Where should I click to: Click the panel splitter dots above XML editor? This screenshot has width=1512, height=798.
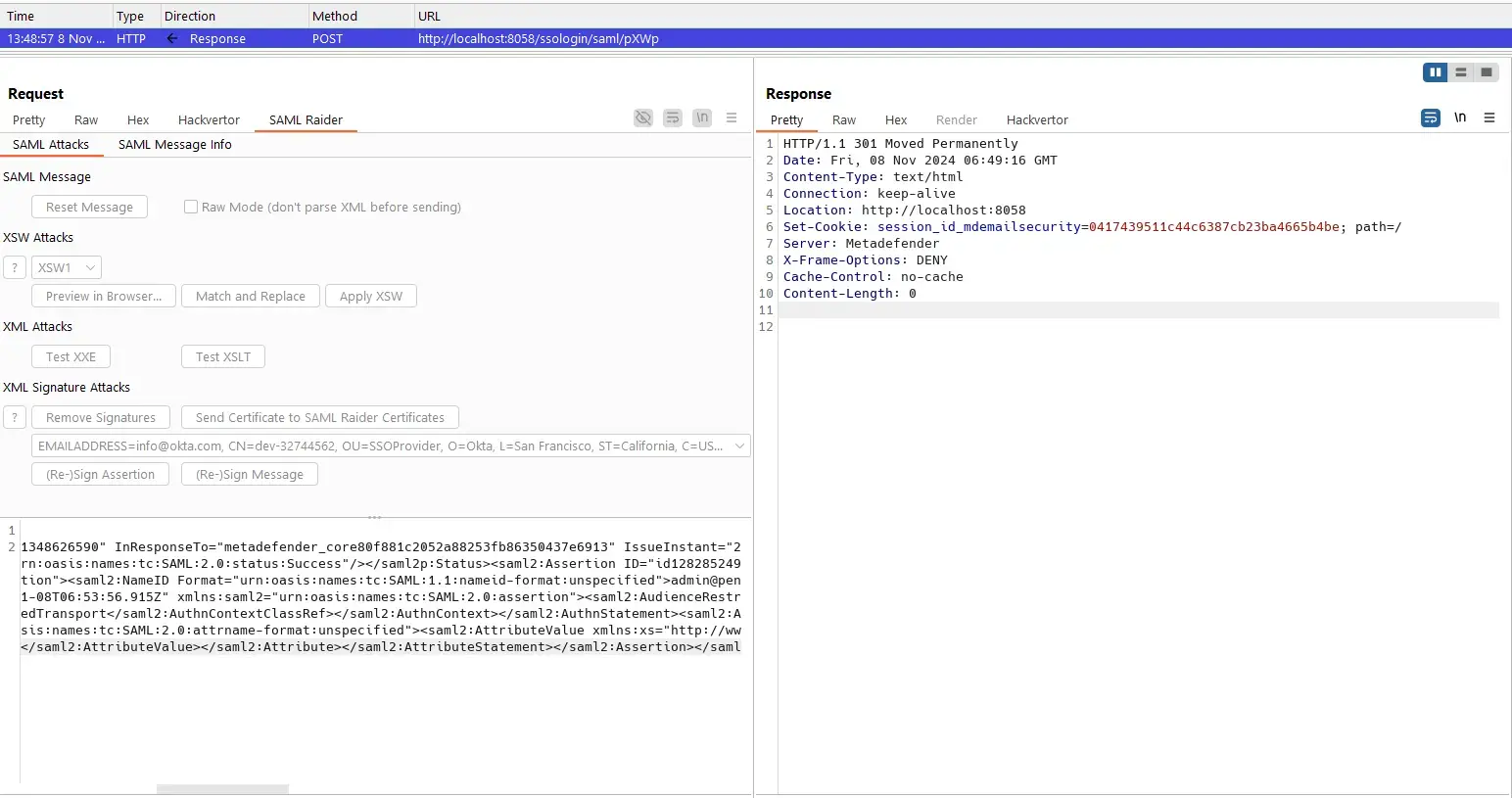pos(375,517)
